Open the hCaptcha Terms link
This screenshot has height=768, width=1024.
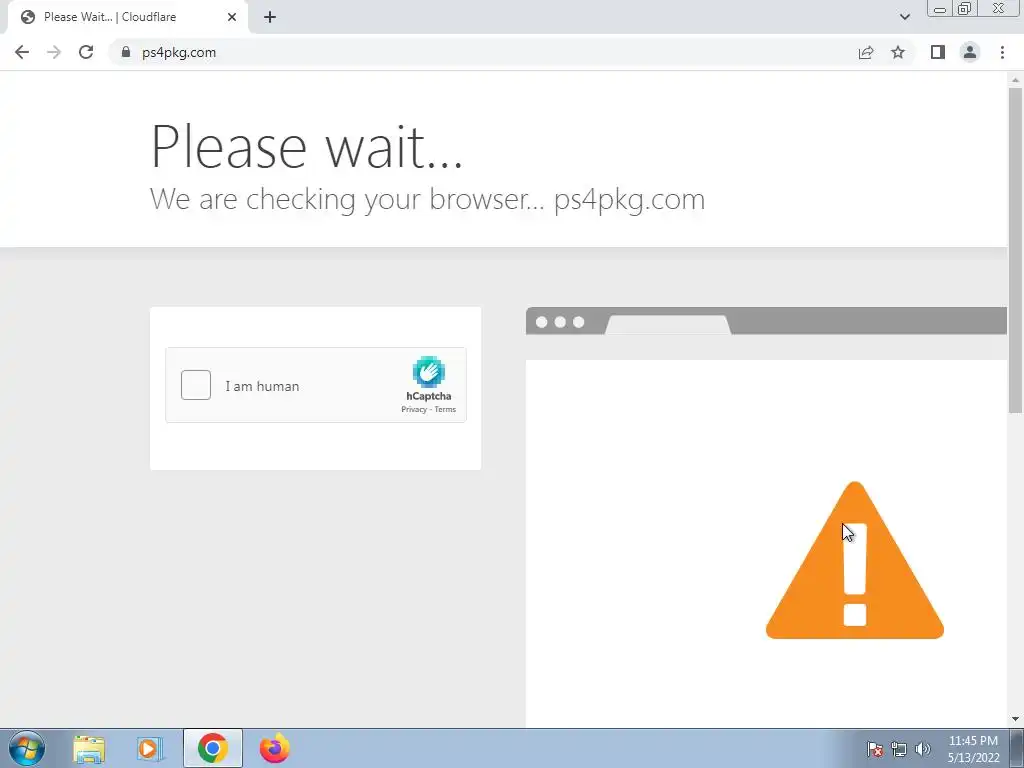click(x=445, y=409)
